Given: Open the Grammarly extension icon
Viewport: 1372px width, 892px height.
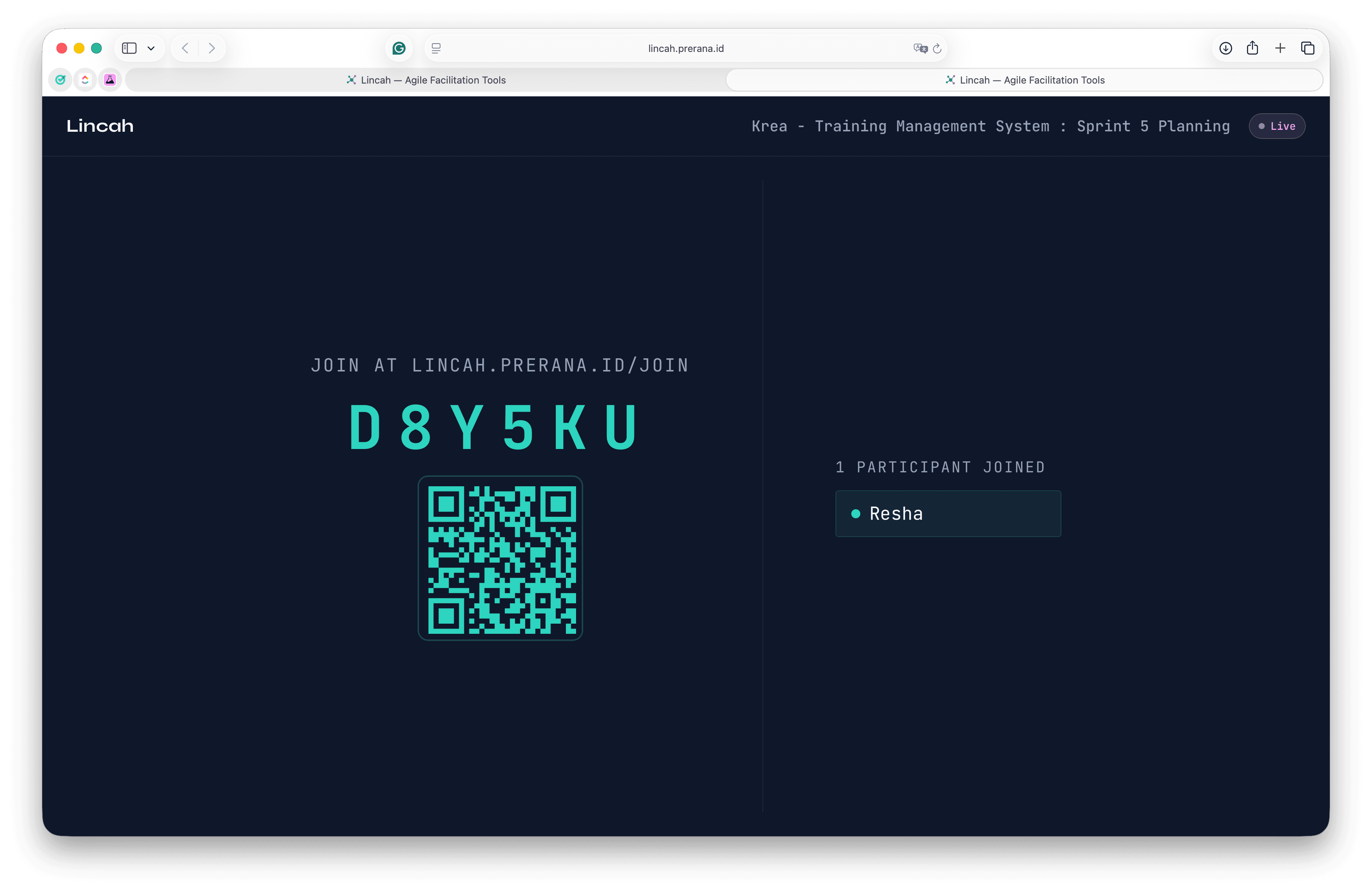Looking at the screenshot, I should [399, 49].
